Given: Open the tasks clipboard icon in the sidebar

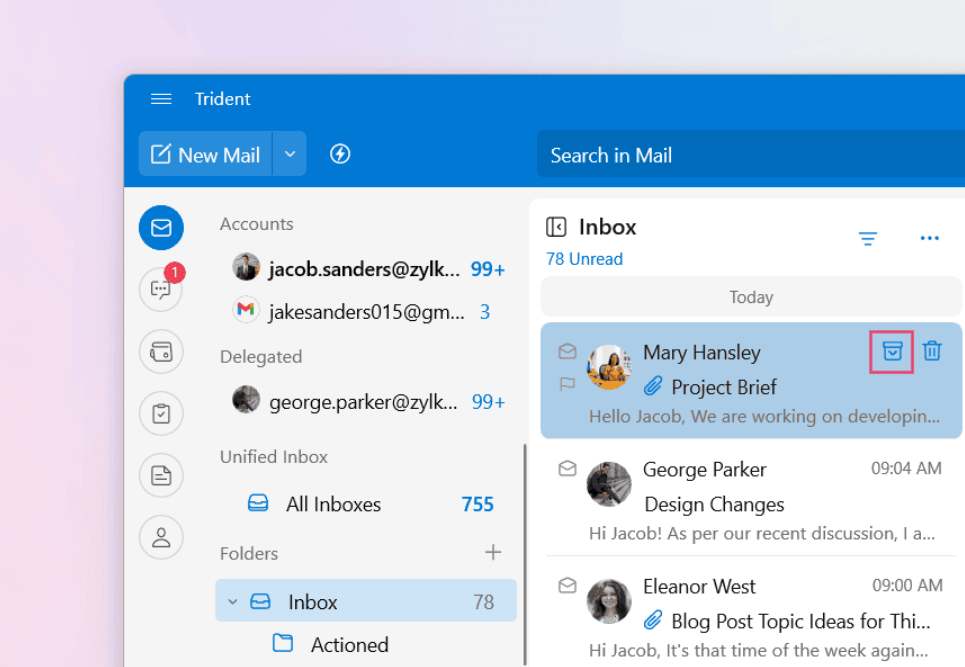Looking at the screenshot, I should click(161, 413).
